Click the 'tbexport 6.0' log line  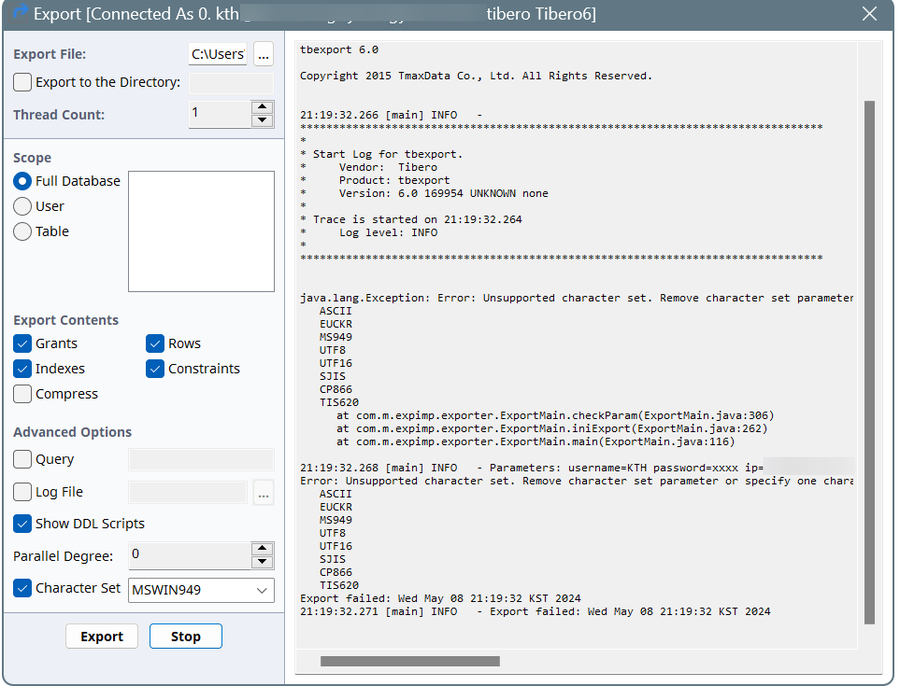(x=339, y=50)
